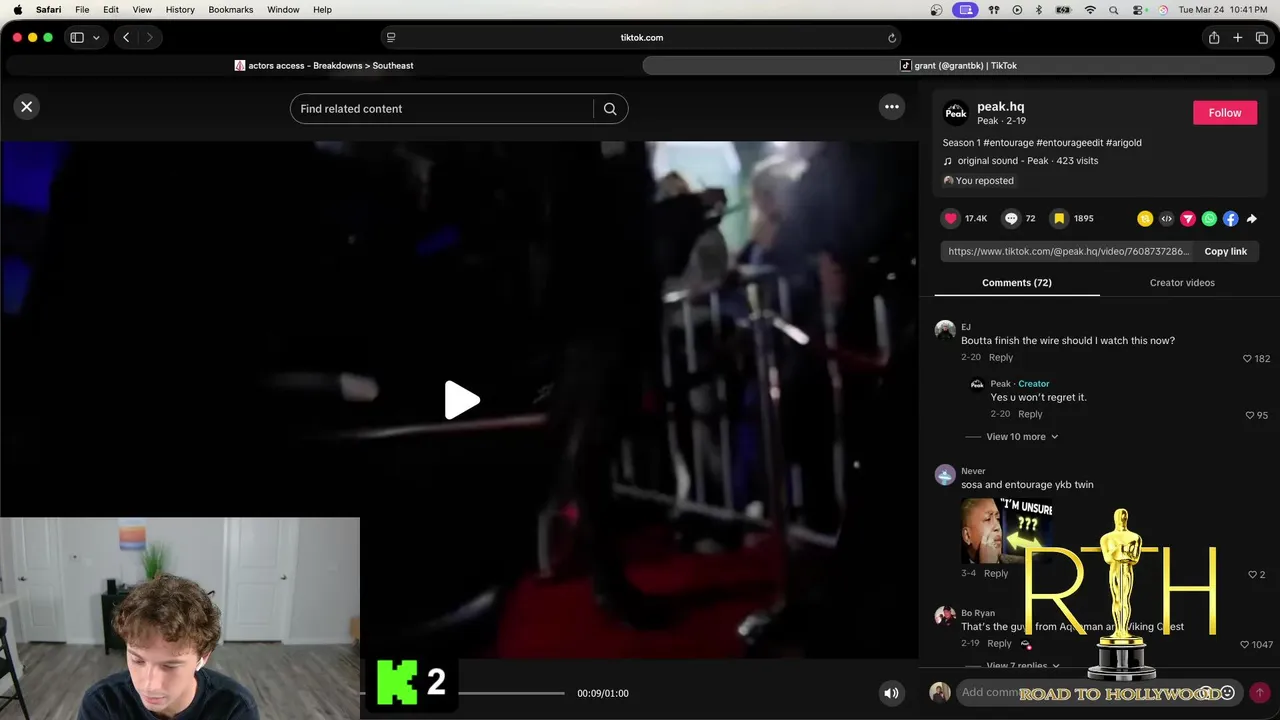
Task: Open the #arigold hashtag
Action: click(x=1124, y=143)
